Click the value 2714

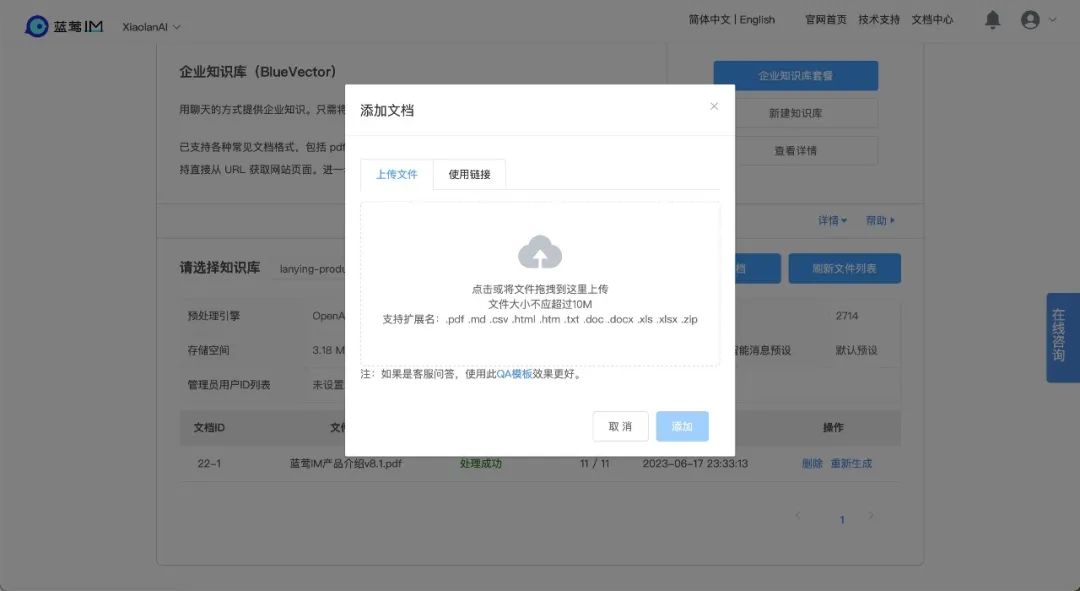tap(847, 316)
